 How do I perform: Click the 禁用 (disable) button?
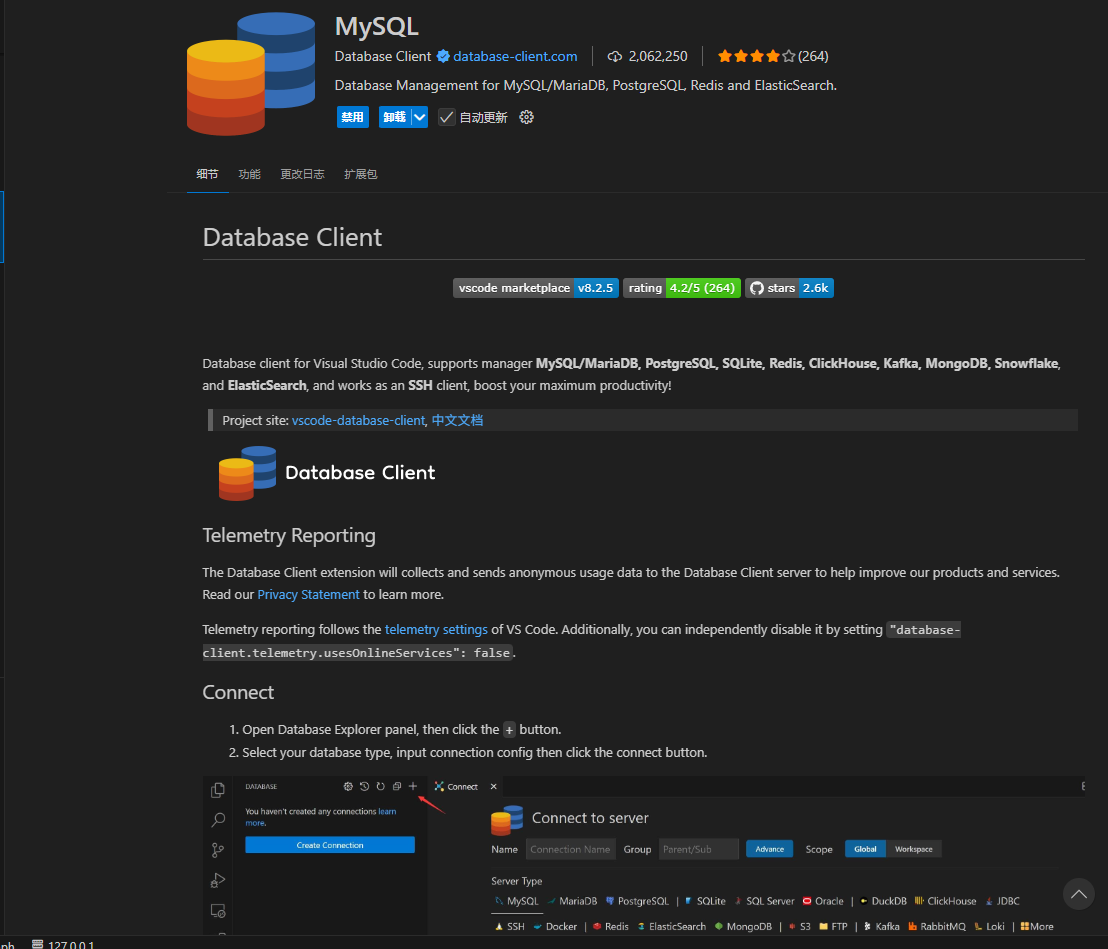click(353, 117)
